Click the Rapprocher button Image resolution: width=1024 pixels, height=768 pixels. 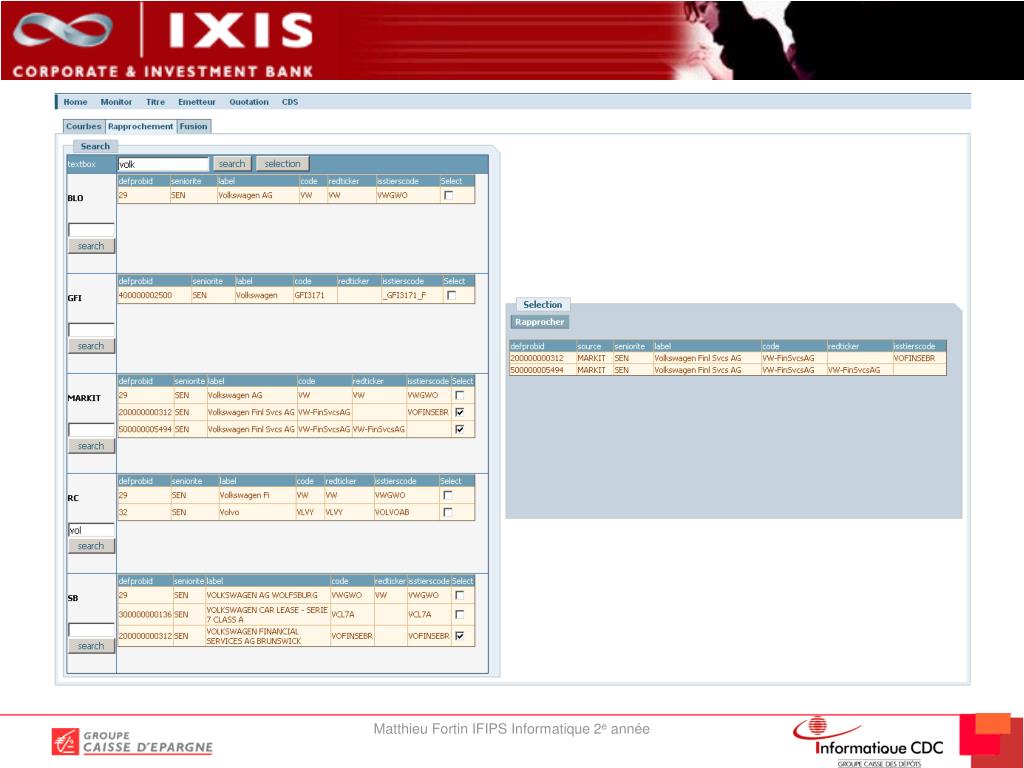539,322
